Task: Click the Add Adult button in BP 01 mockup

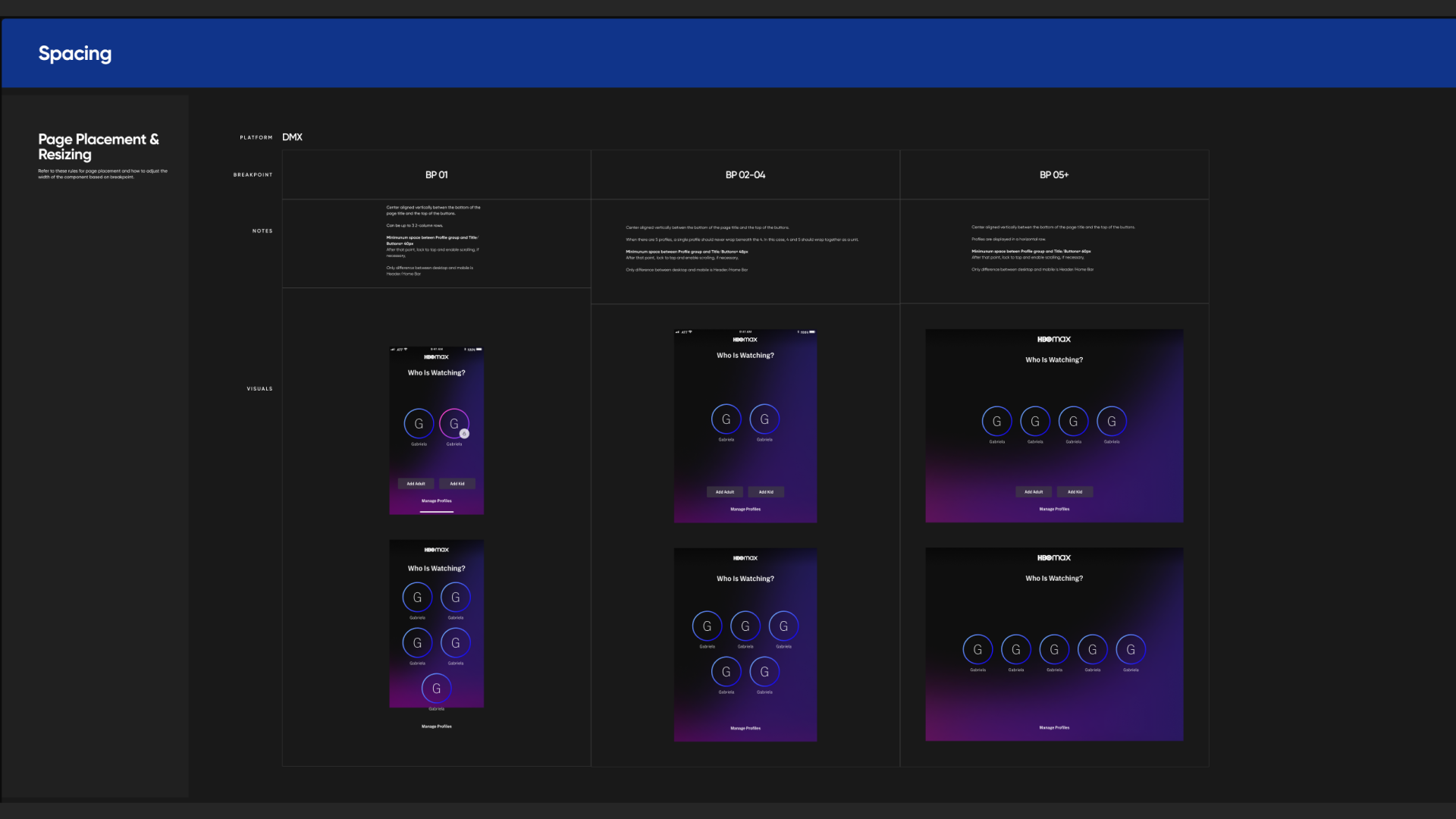Action: click(416, 484)
